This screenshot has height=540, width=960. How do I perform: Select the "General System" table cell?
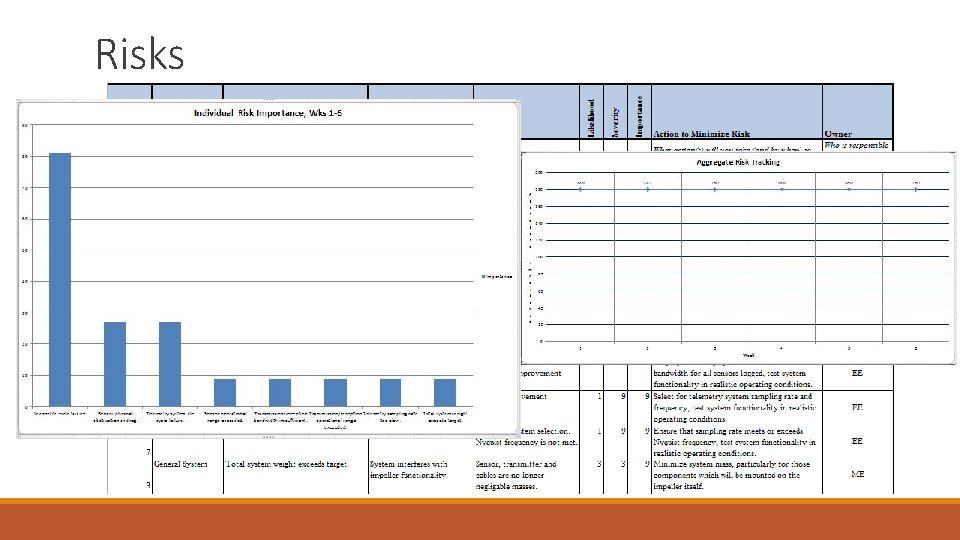click(x=181, y=464)
